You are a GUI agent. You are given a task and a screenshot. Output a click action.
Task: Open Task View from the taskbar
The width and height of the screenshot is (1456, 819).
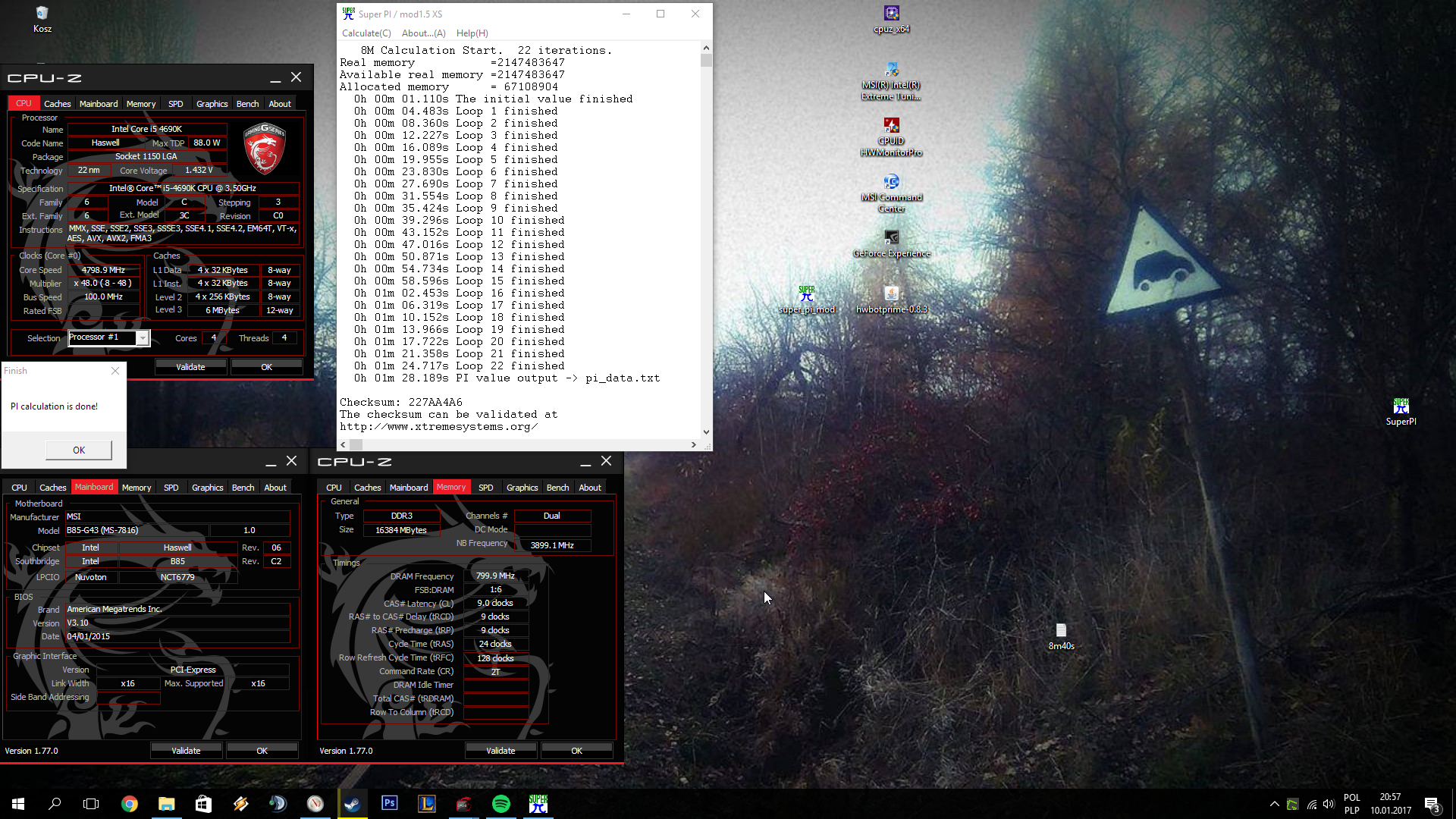[91, 804]
